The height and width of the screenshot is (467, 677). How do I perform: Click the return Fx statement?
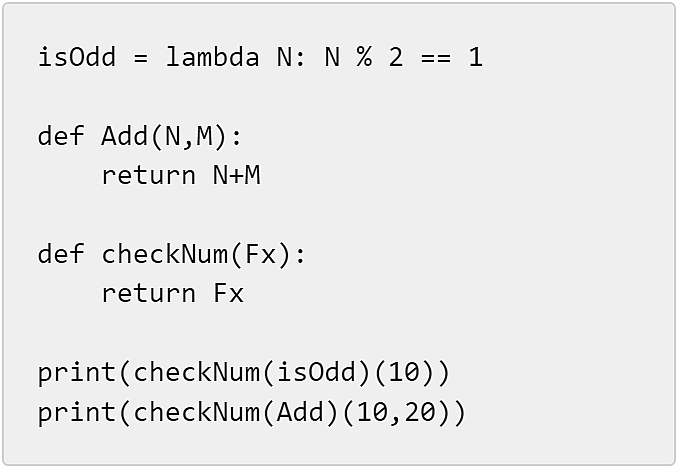click(x=173, y=293)
